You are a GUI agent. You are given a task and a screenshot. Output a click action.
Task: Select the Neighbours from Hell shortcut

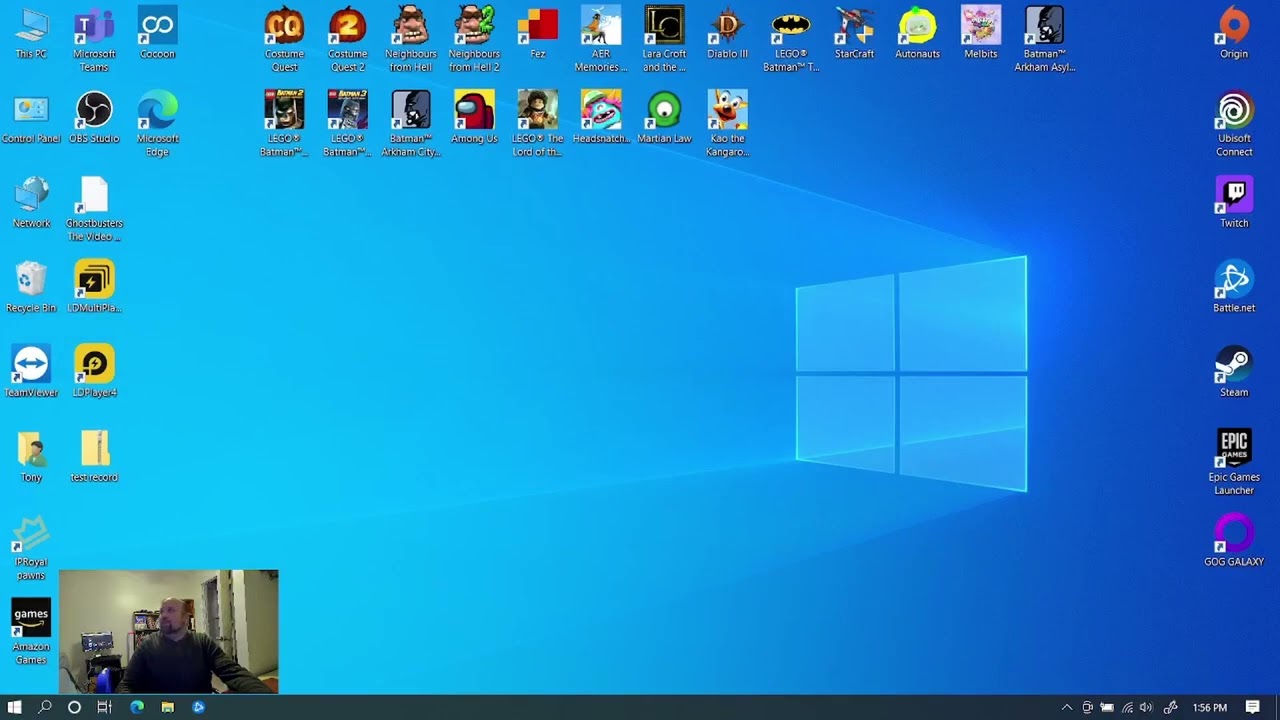pyautogui.click(x=411, y=40)
